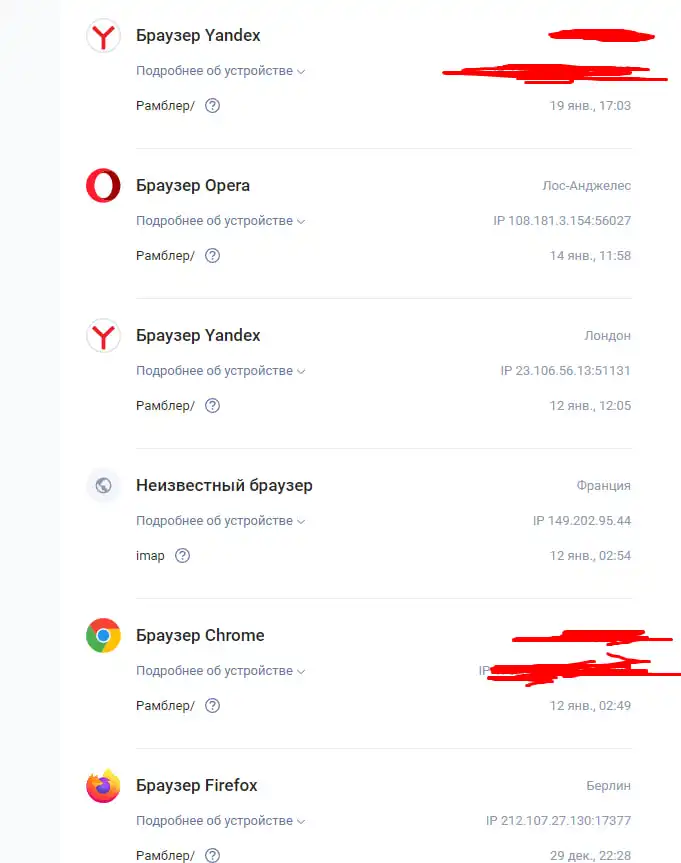Open help icon for London Yandex session
This screenshot has height=863, width=681.
pyautogui.click(x=213, y=406)
